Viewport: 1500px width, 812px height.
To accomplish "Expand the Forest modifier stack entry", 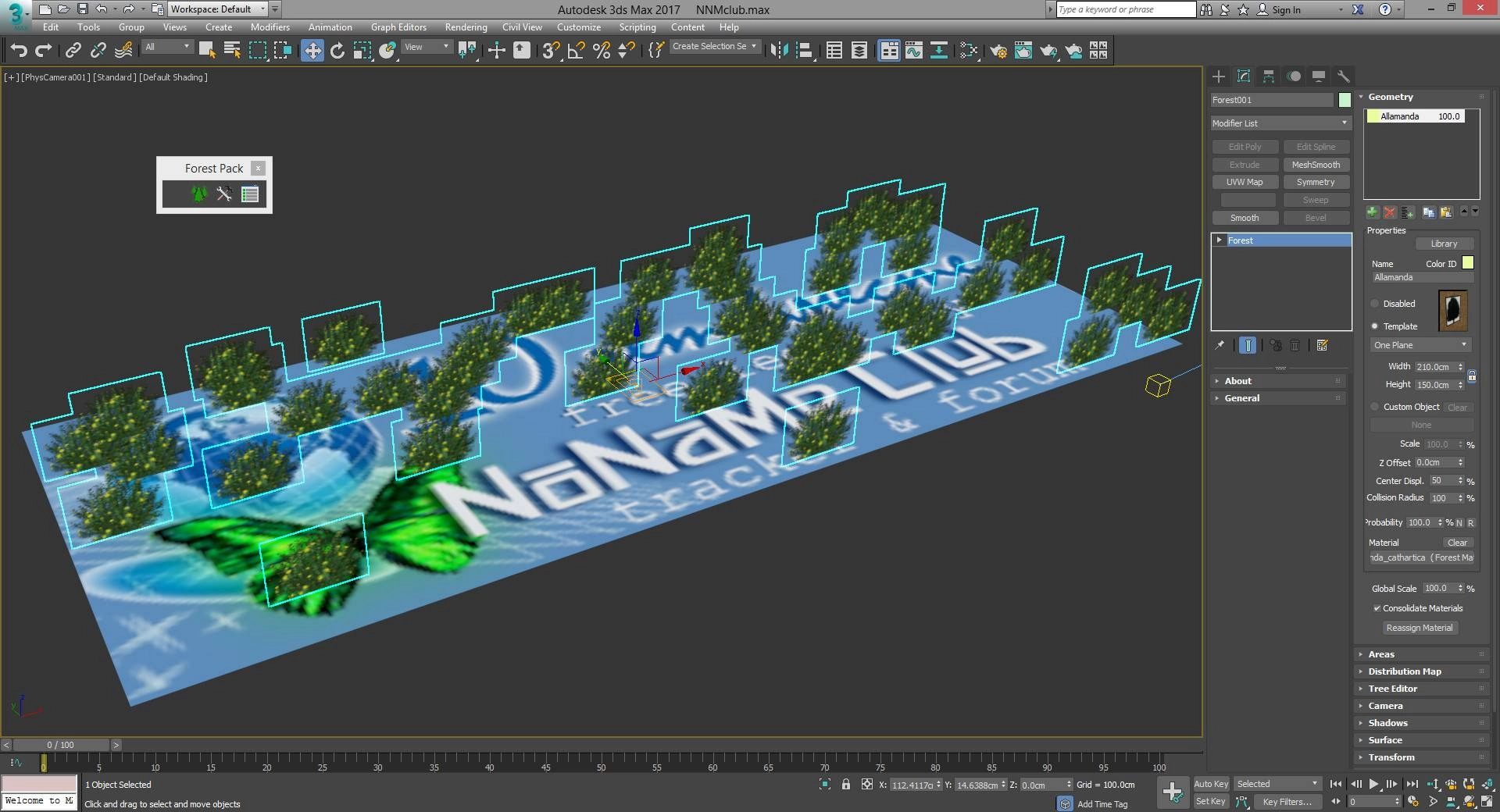I will click(x=1220, y=240).
